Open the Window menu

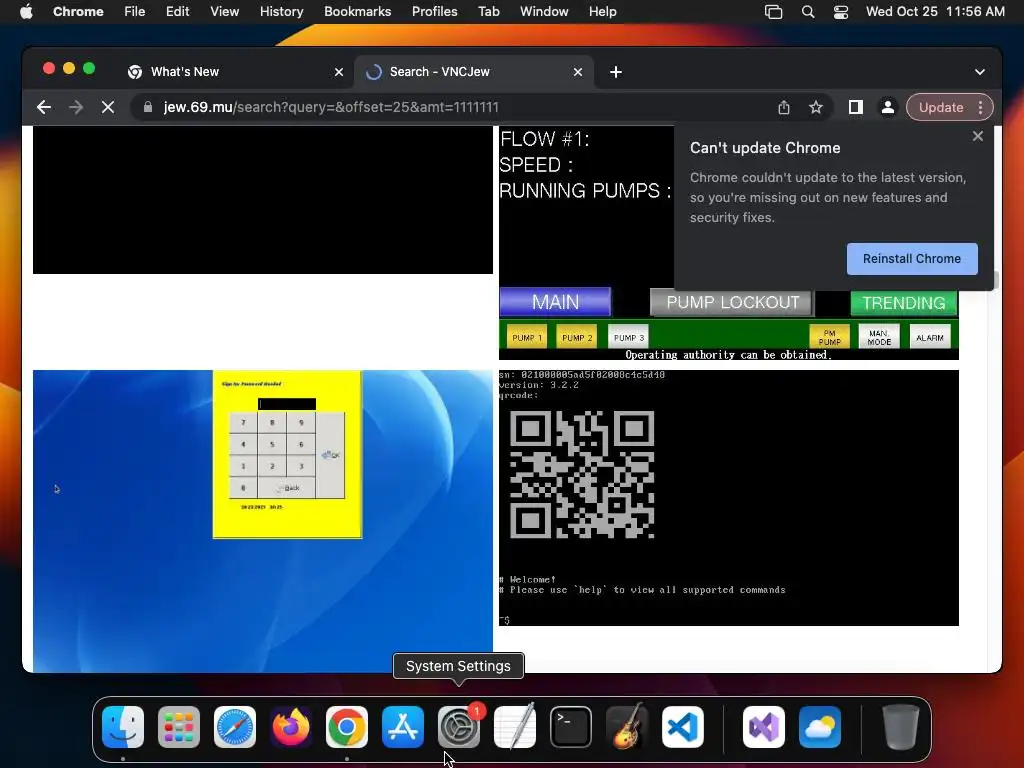point(544,12)
